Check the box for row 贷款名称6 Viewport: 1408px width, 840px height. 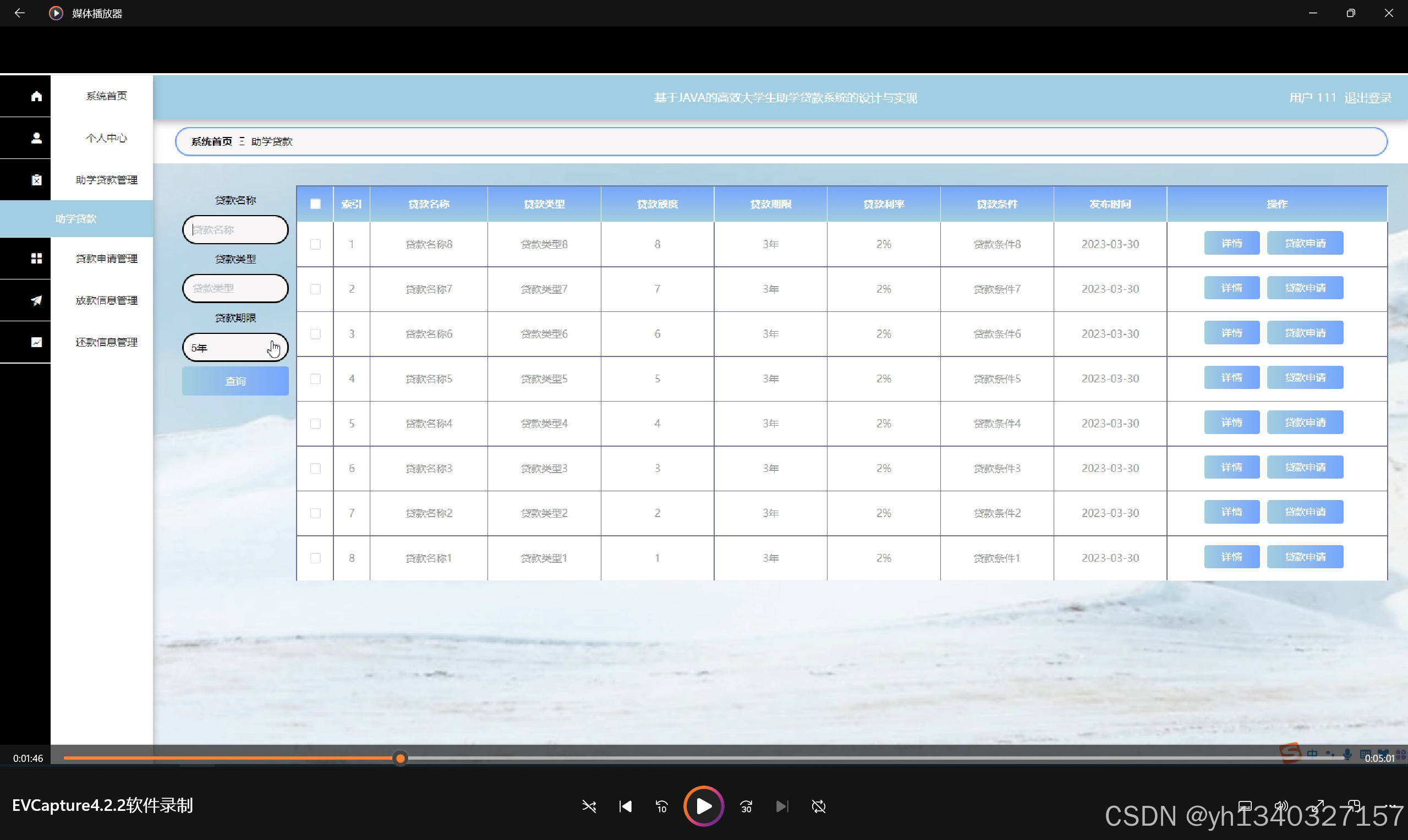315,334
